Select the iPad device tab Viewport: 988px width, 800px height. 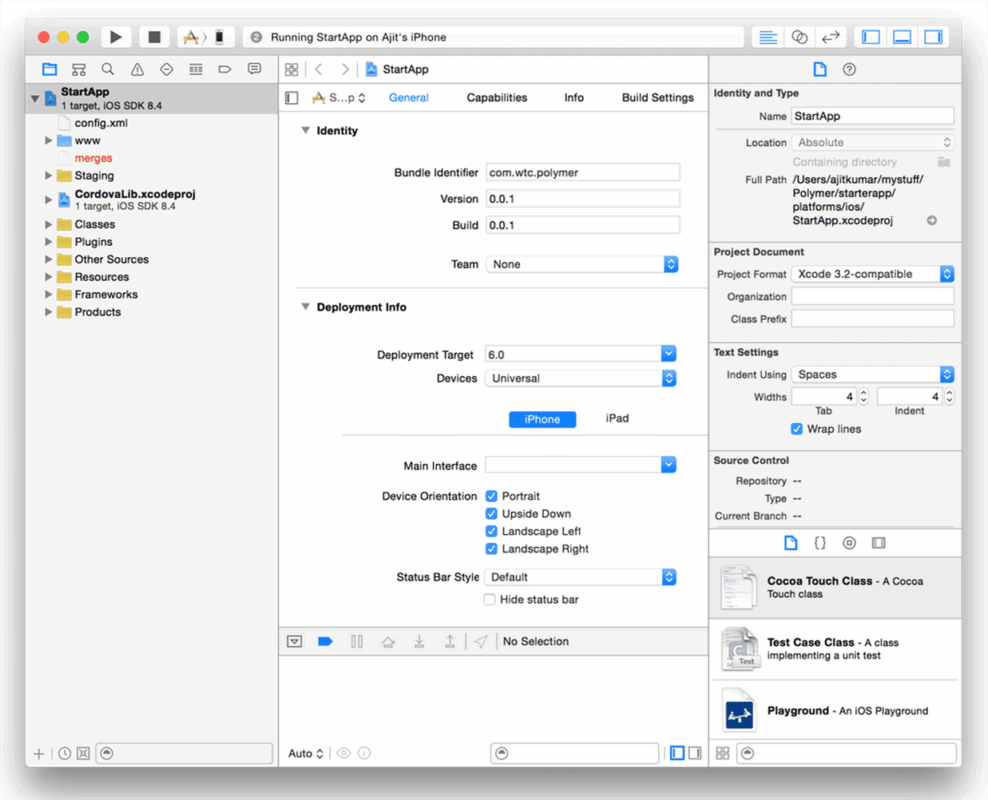617,418
